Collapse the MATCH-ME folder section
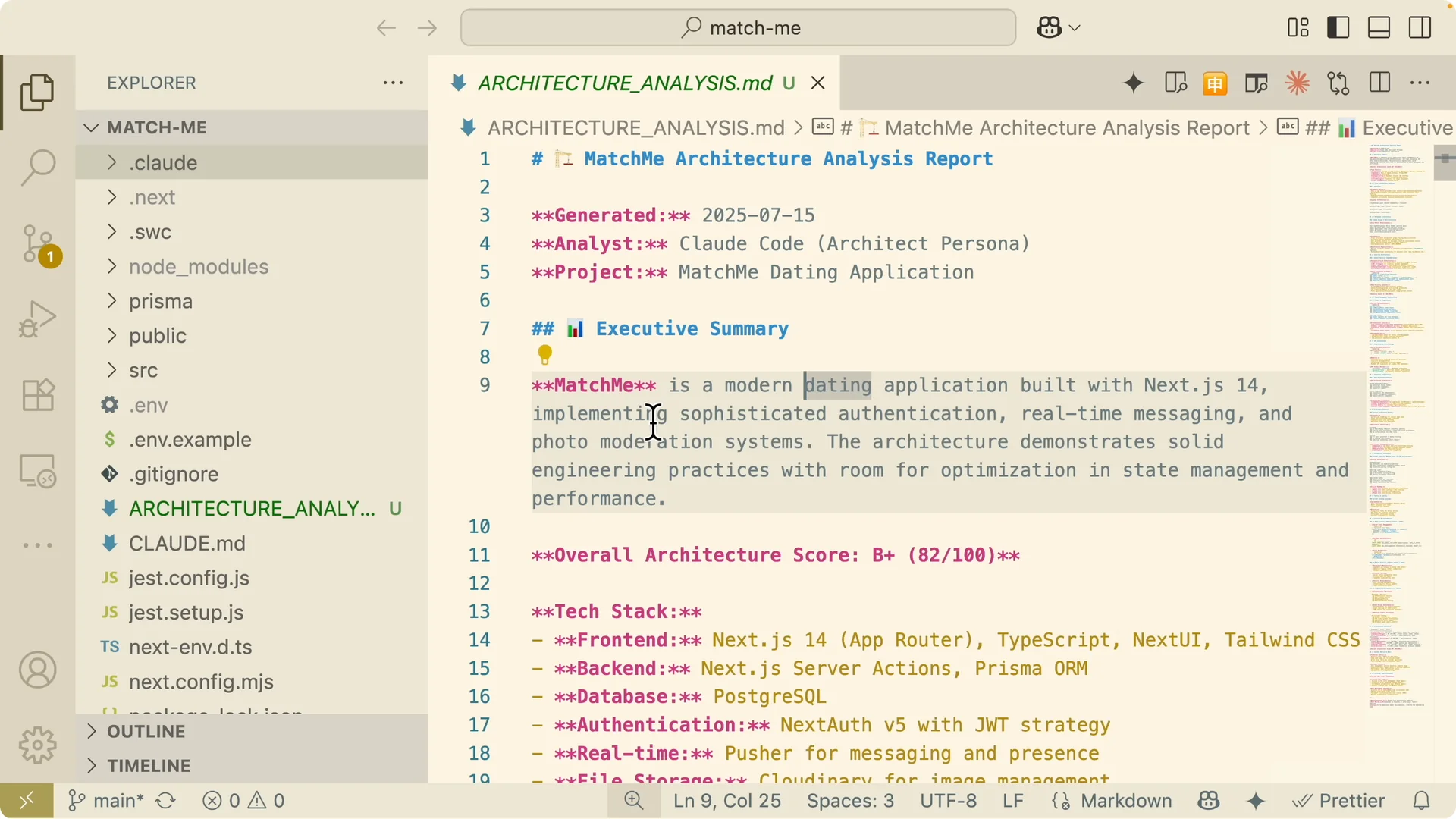This screenshot has width=1456, height=819. pos(252,127)
